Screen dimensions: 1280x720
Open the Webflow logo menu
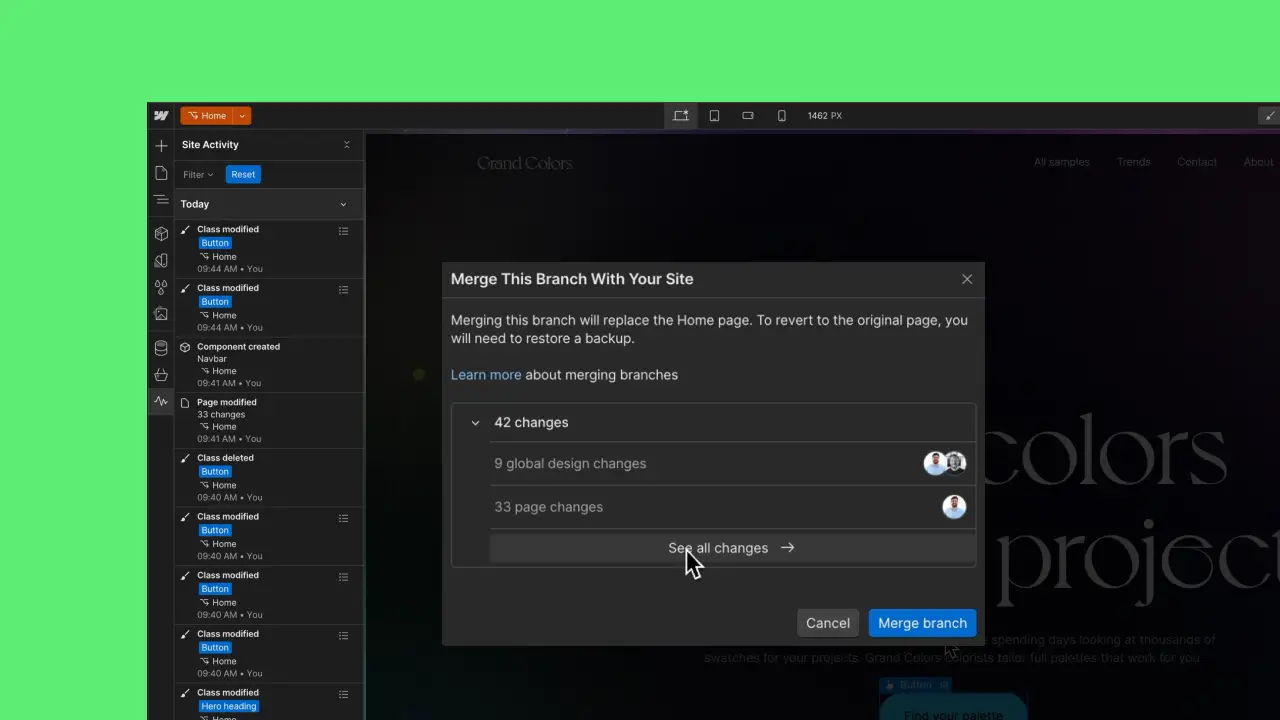(x=161, y=115)
